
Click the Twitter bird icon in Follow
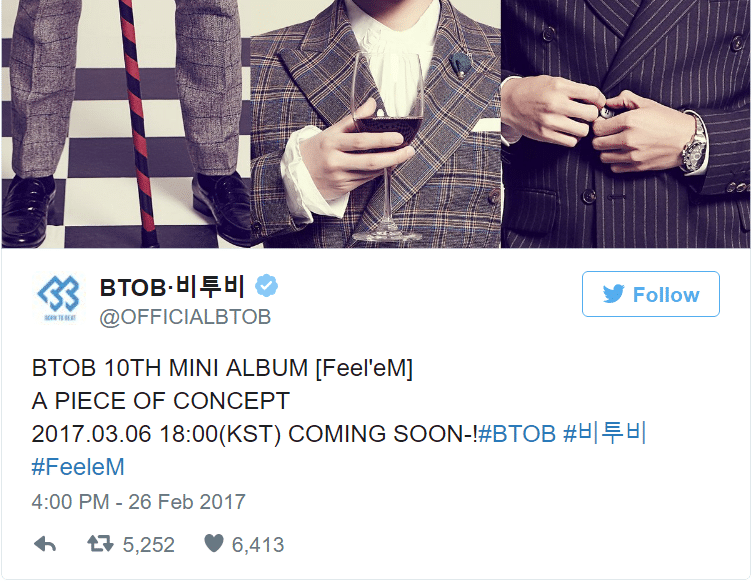point(613,294)
